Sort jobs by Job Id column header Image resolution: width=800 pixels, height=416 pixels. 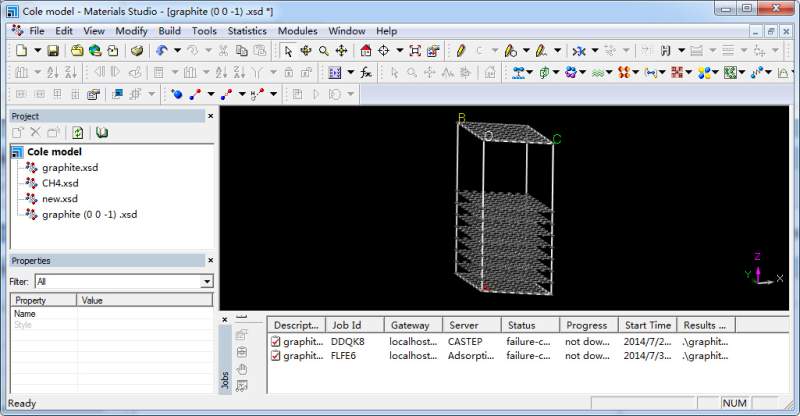pyautogui.click(x=355, y=325)
